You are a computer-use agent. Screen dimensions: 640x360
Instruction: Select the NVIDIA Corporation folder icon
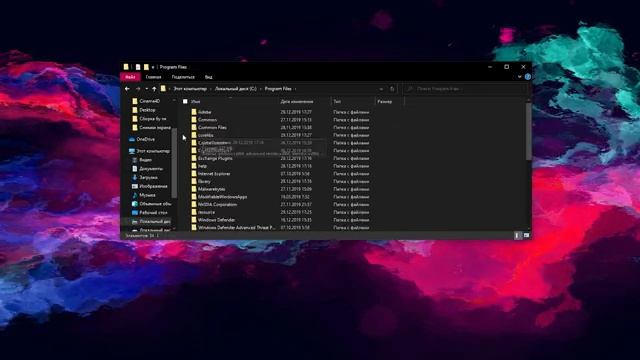pos(194,204)
